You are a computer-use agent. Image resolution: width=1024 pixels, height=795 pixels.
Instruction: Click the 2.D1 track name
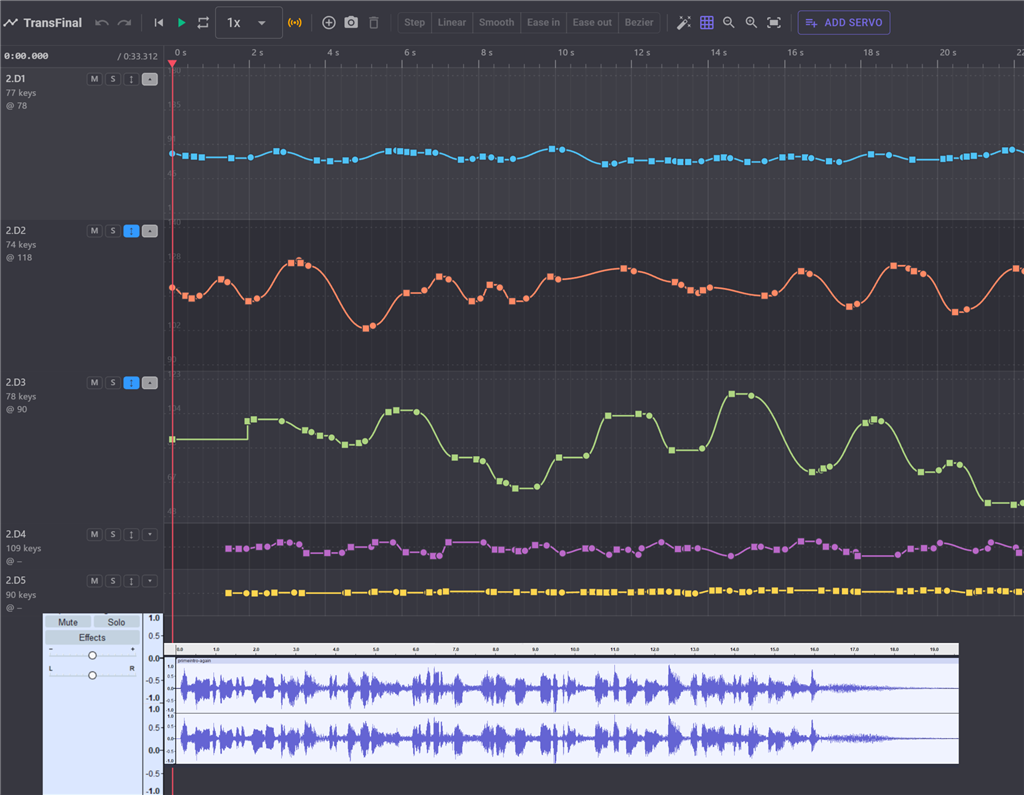(16, 78)
